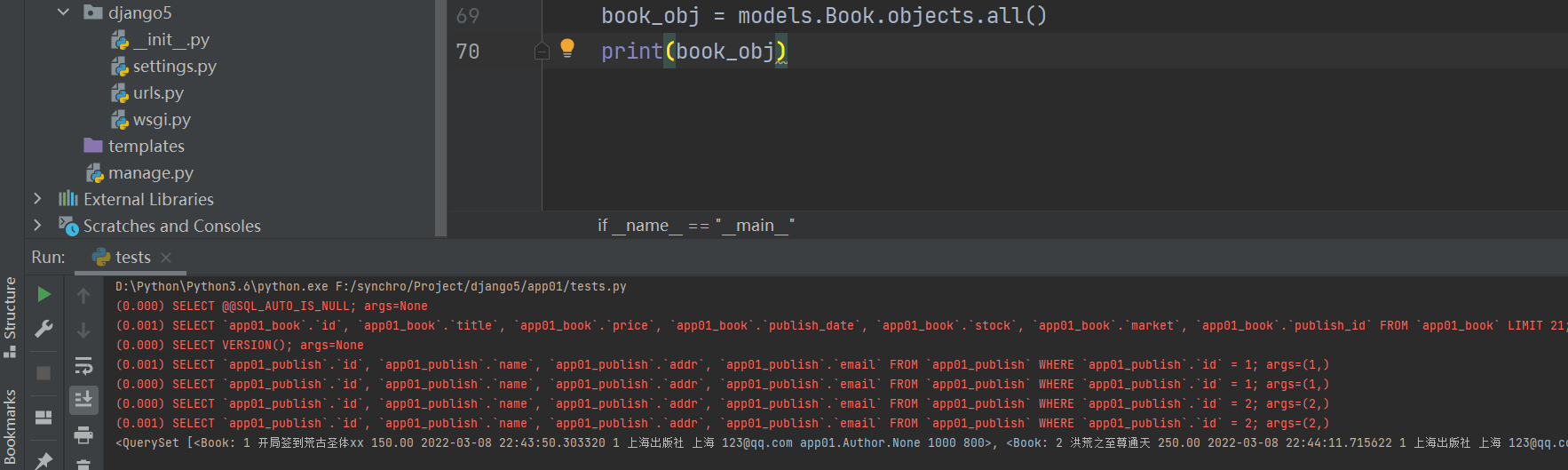The width and height of the screenshot is (1568, 470).
Task: Rerun the tests configuration with green arrow
Action: coord(44,294)
